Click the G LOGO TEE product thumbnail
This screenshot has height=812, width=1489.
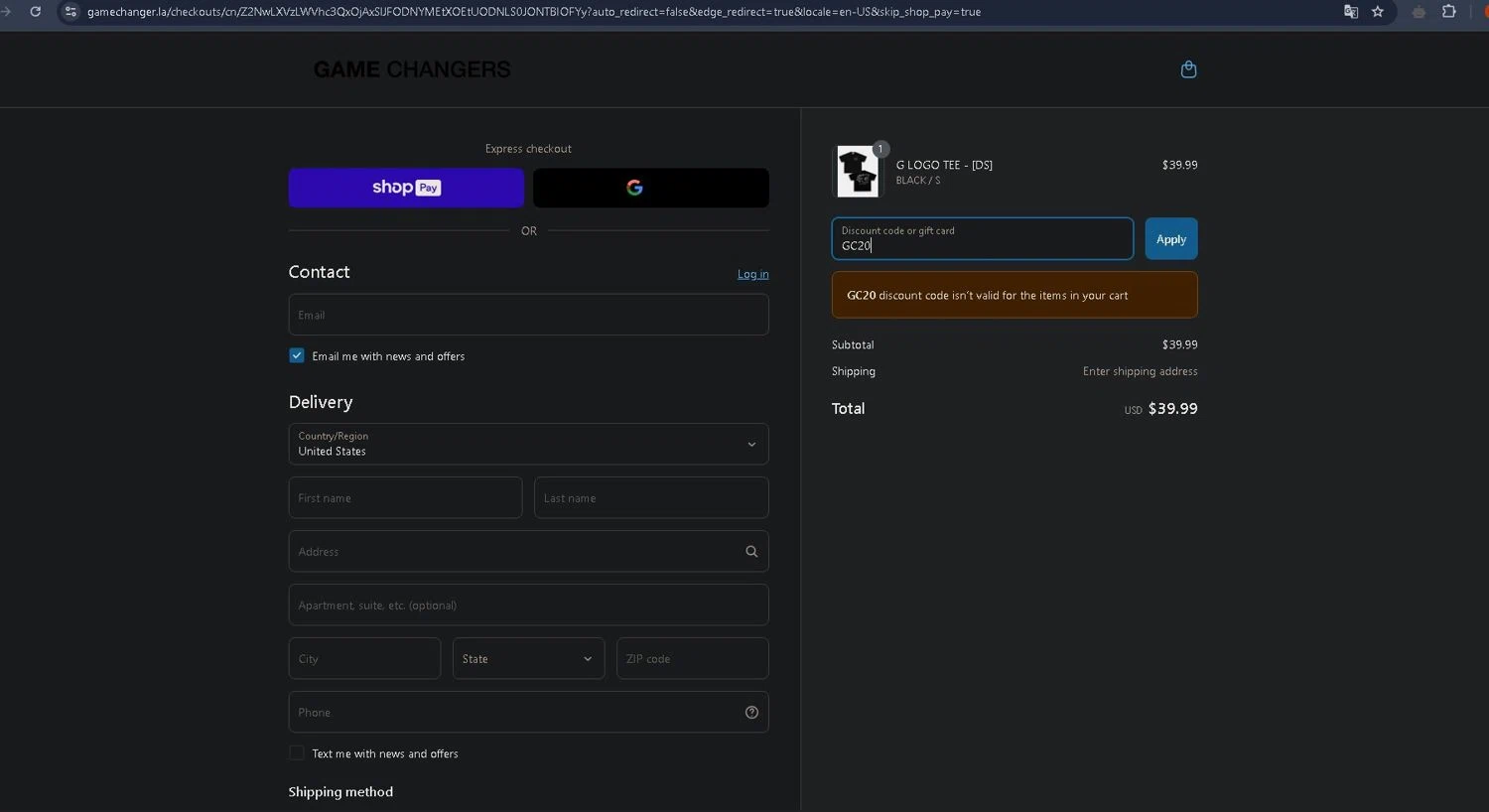pyautogui.click(x=858, y=171)
